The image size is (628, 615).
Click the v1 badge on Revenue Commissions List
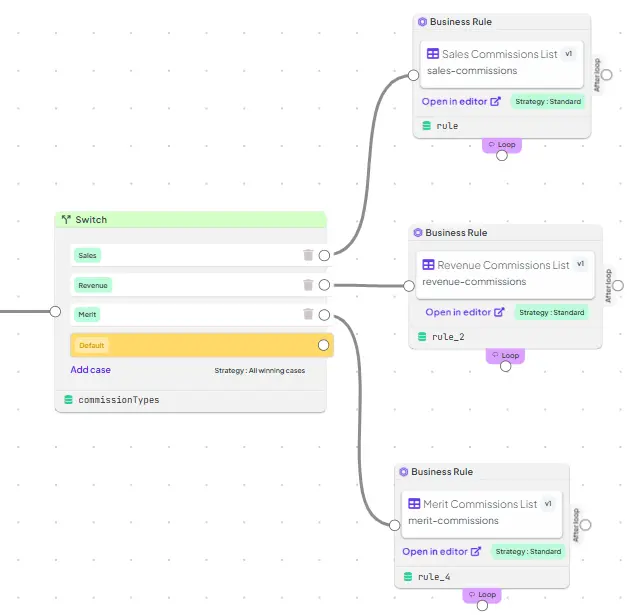[x=580, y=264]
